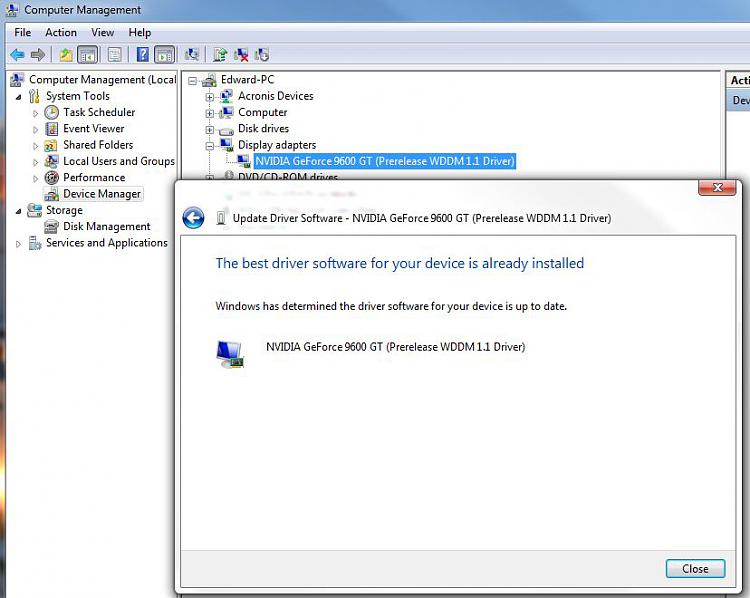Collapse the Edward-PC root node
The height and width of the screenshot is (598, 750).
click(192, 80)
